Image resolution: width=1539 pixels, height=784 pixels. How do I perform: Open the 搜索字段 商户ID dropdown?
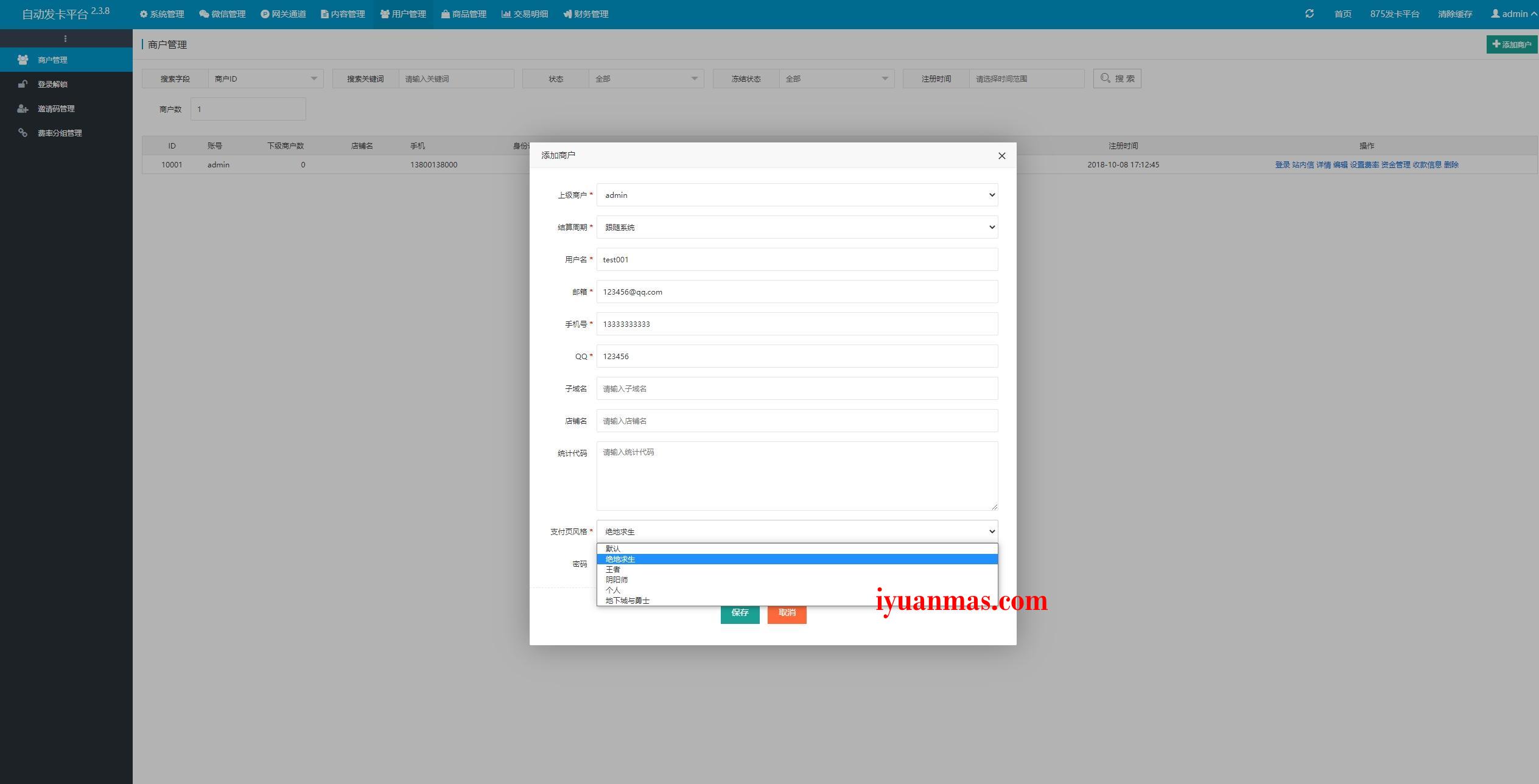(x=265, y=79)
